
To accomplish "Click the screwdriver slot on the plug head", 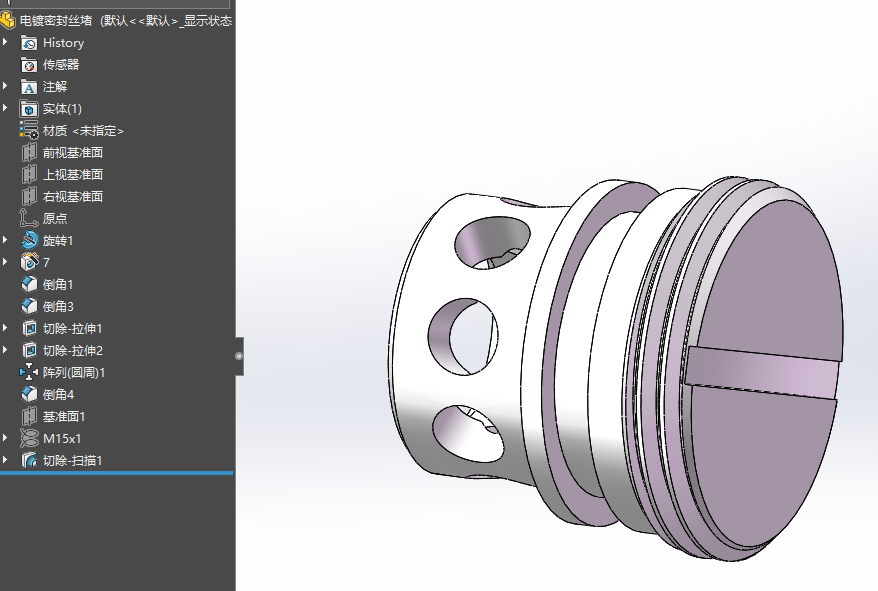I will tap(763, 373).
